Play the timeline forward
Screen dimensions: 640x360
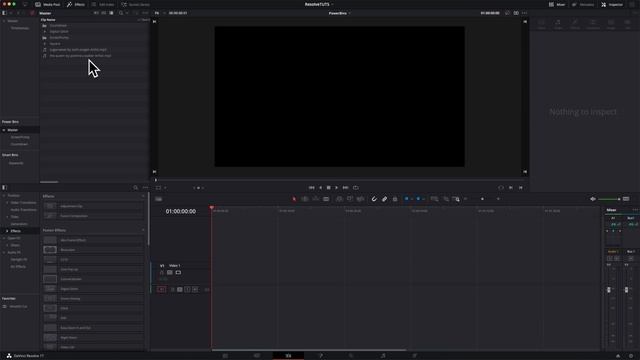pyautogui.click(x=337, y=188)
